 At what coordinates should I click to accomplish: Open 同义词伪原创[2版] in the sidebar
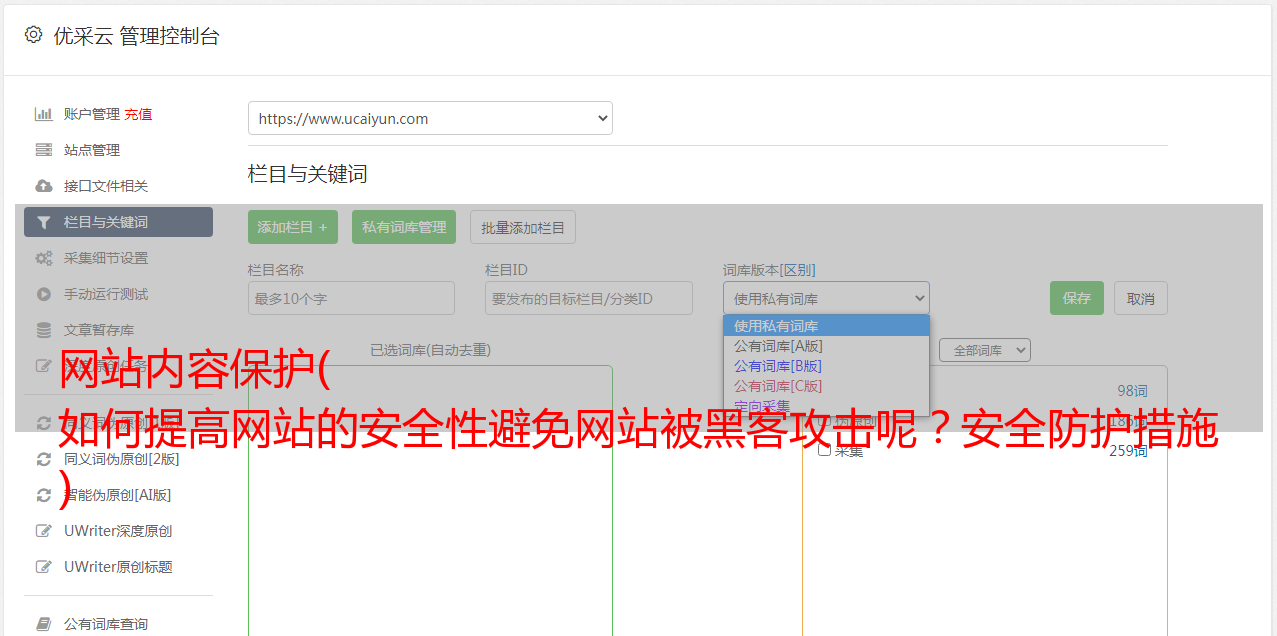(122, 459)
